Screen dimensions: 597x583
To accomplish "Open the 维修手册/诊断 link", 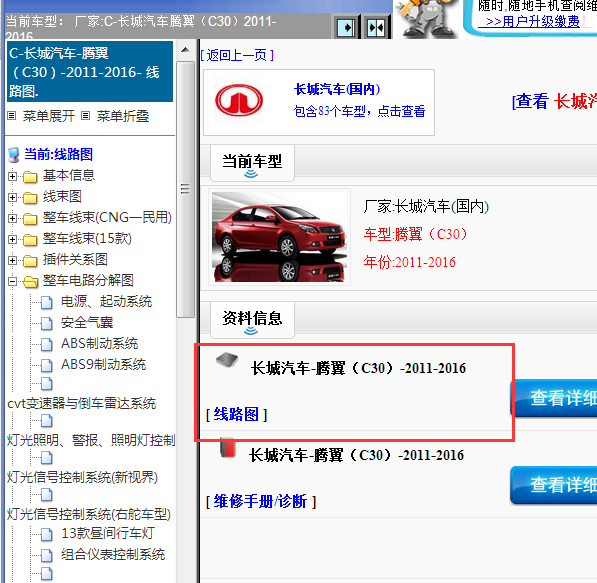I will click(x=261, y=501).
